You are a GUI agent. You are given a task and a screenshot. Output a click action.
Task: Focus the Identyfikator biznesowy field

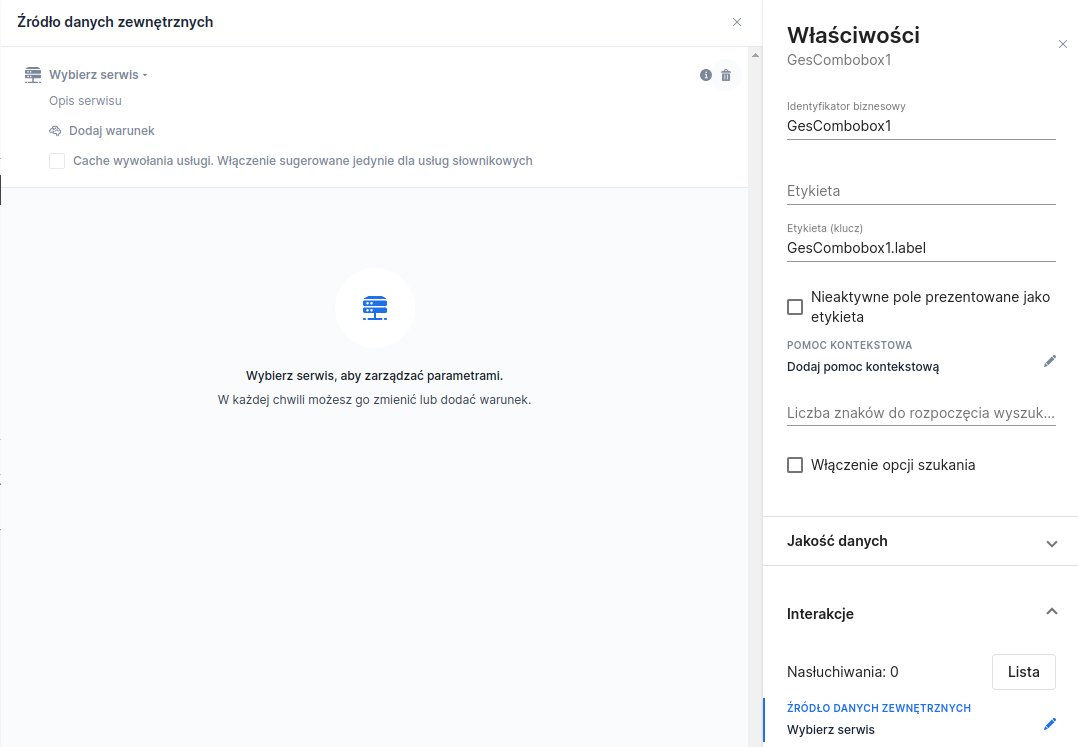[921, 126]
